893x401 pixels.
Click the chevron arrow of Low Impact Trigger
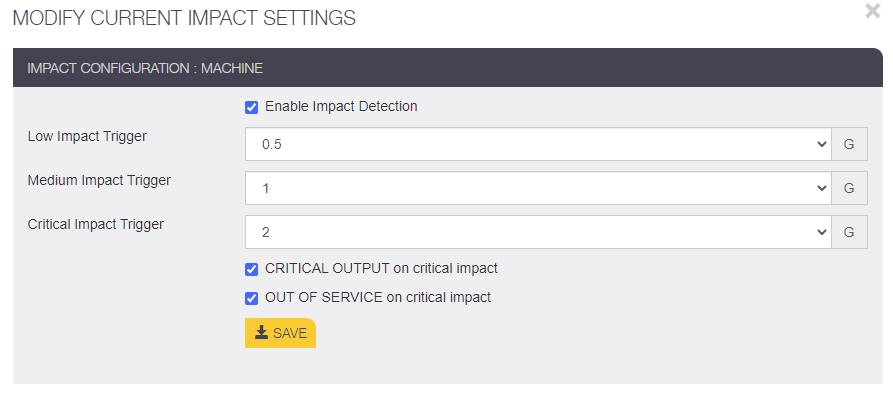click(x=822, y=144)
